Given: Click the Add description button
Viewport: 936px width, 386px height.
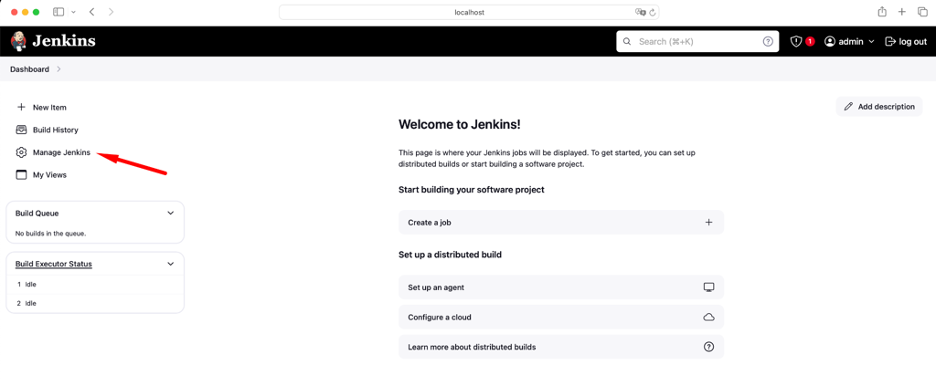Looking at the screenshot, I should (879, 107).
